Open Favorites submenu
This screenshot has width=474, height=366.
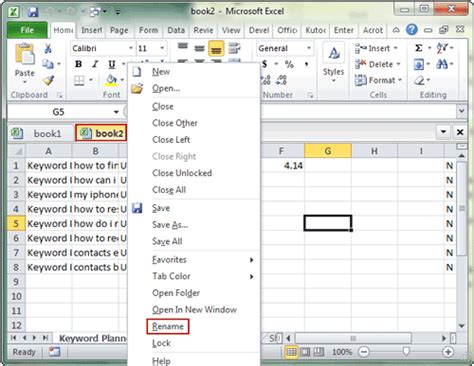pos(194,260)
